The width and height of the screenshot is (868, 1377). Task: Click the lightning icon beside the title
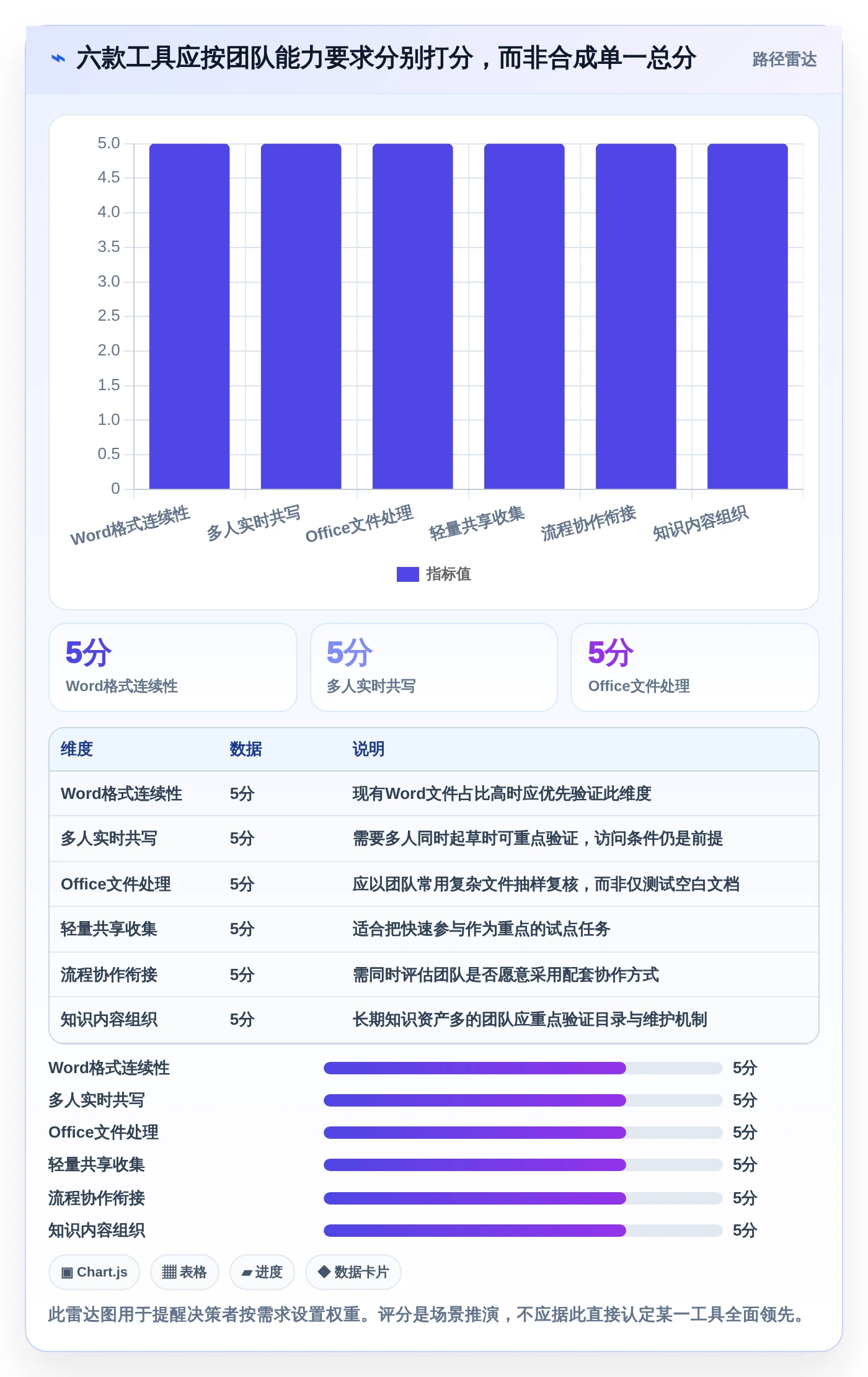[x=58, y=58]
